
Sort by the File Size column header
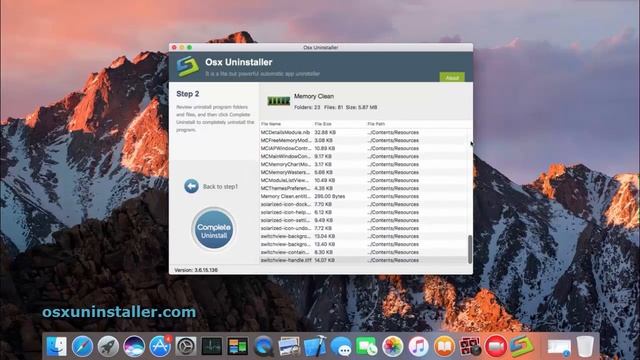click(x=323, y=124)
